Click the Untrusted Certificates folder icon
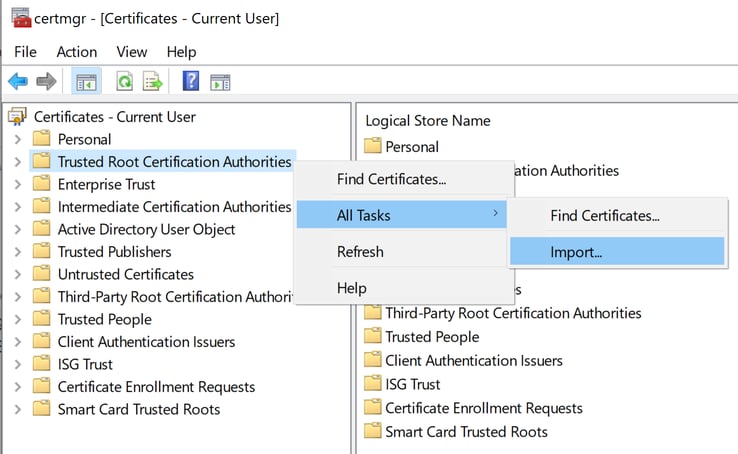The height and width of the screenshot is (454, 738). 41,274
